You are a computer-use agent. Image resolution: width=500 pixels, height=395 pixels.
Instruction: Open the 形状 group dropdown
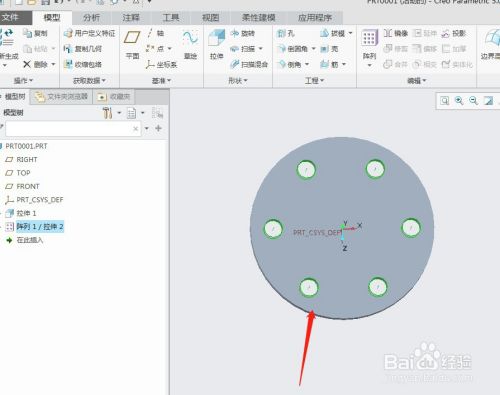point(238,80)
